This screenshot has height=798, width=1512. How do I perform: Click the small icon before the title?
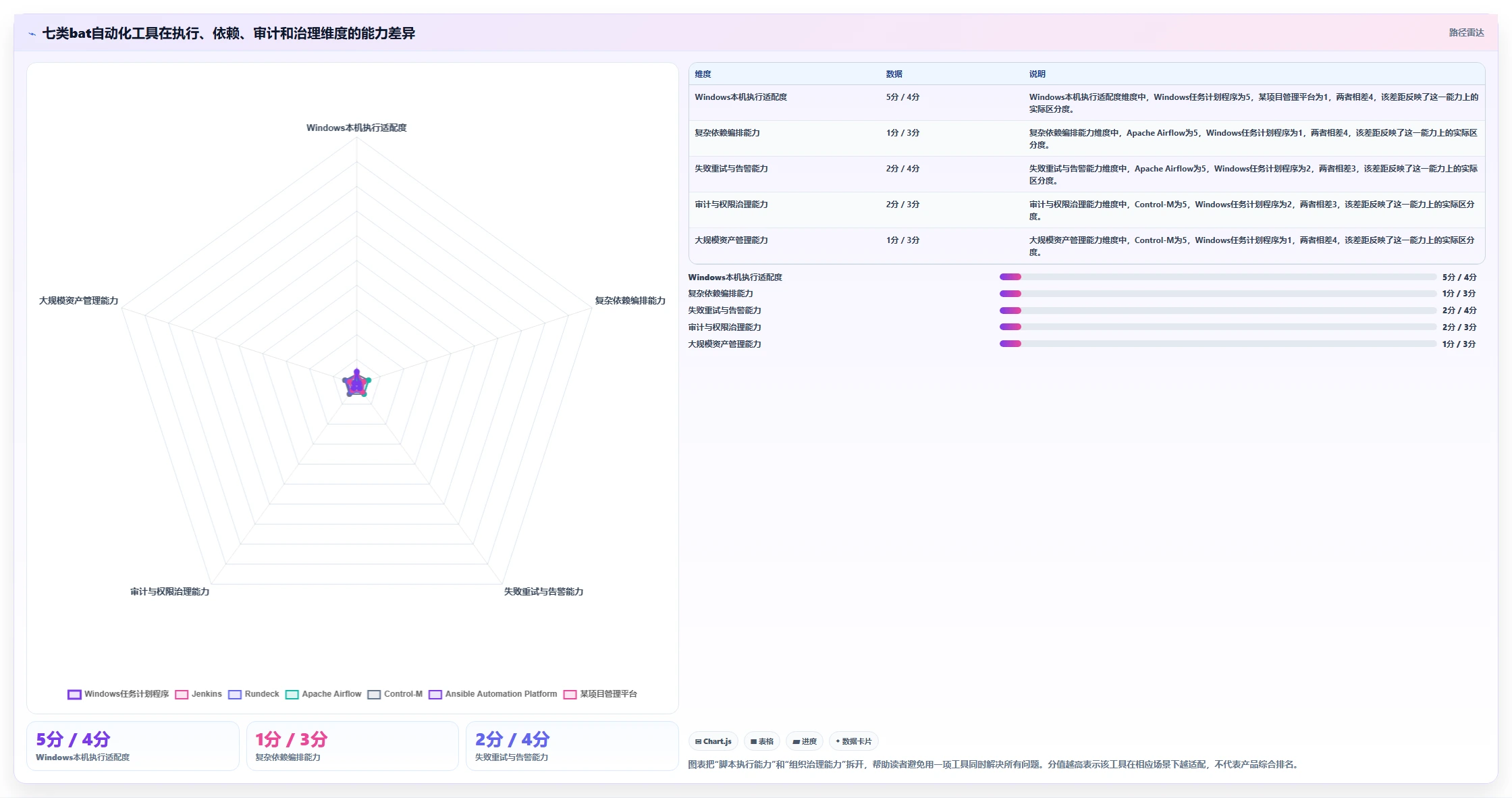coord(32,34)
